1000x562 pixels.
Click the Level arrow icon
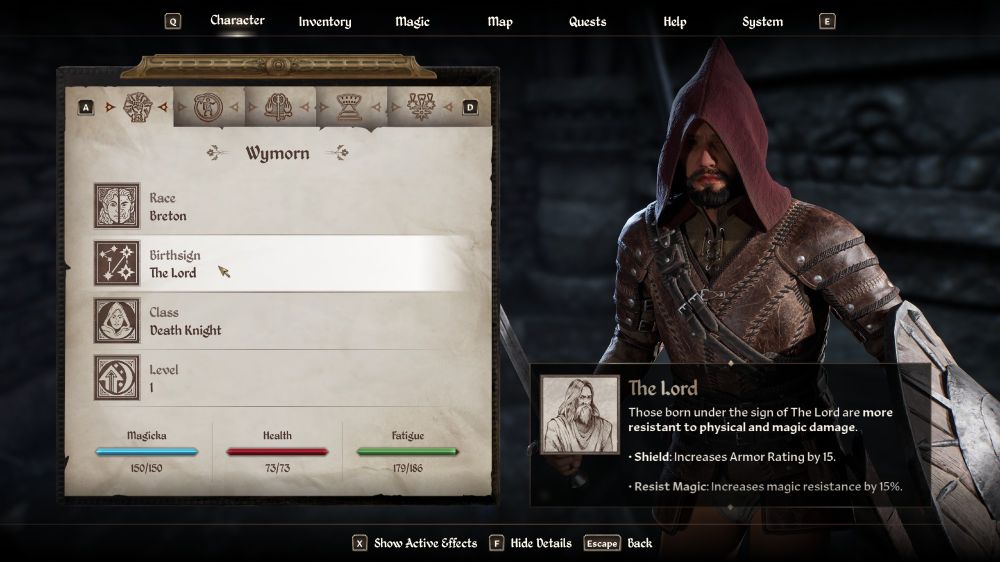coord(117,378)
